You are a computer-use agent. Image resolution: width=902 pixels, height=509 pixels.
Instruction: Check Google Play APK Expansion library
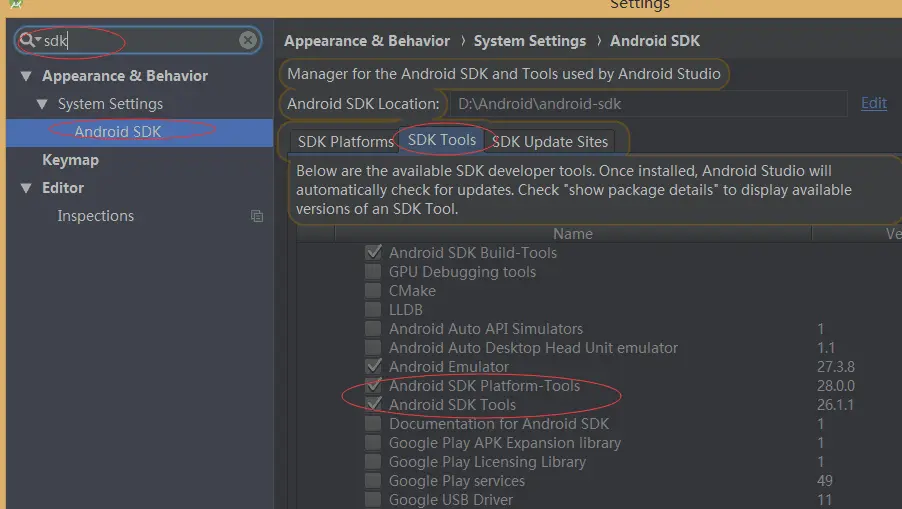[373, 442]
